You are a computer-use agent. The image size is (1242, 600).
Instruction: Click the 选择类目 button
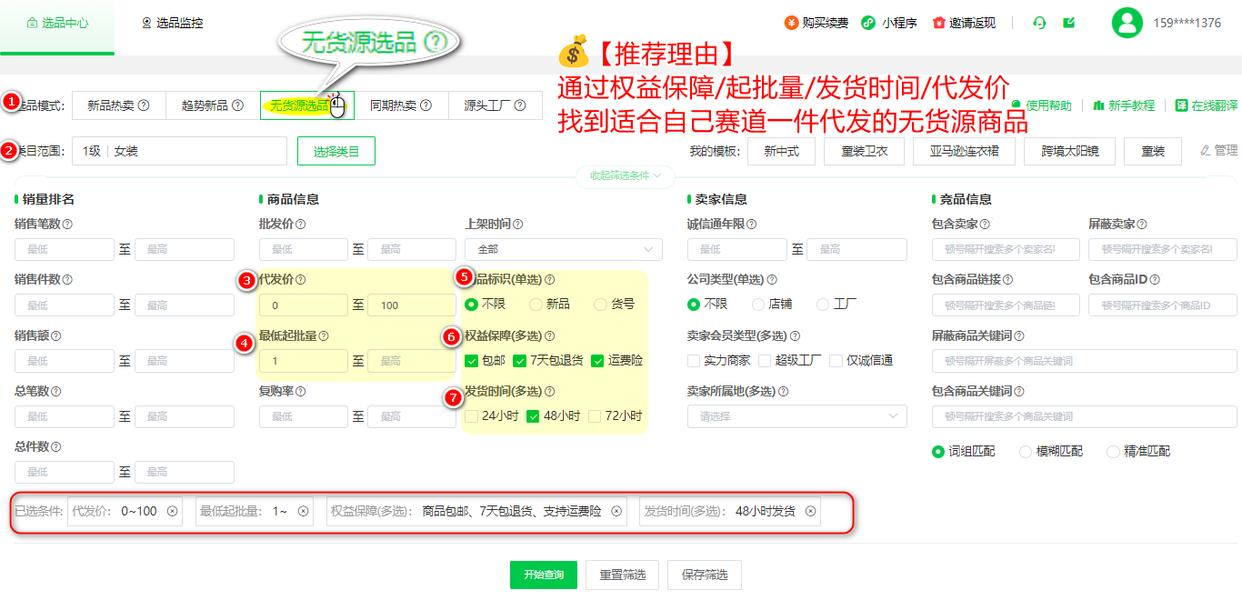(336, 151)
